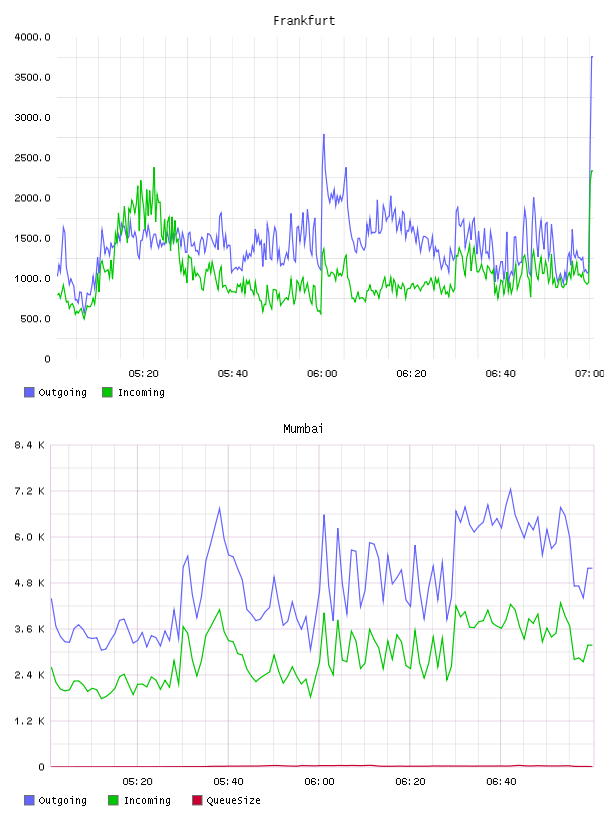Click Frankfurt y-axis label 3500.0
The width and height of the screenshot is (608, 816).
tap(32, 78)
